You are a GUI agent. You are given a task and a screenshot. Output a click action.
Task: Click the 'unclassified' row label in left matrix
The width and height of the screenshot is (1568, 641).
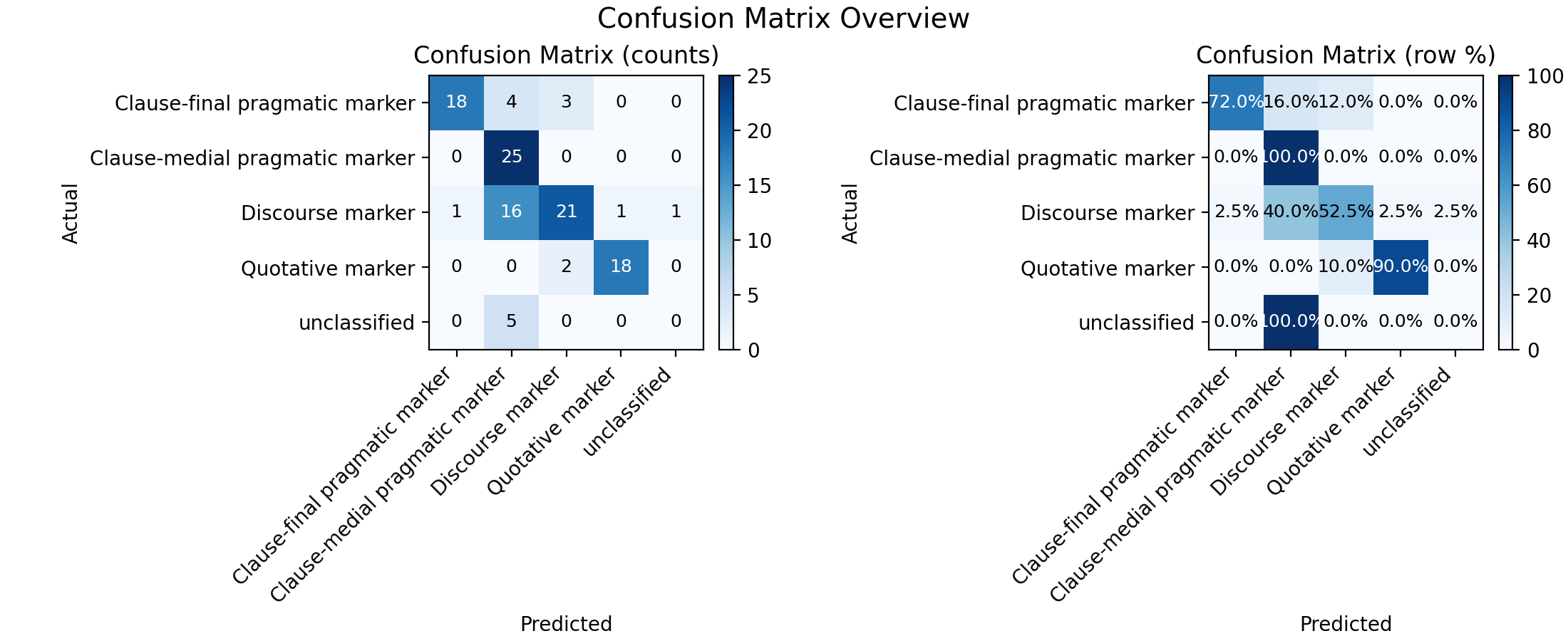point(356,323)
